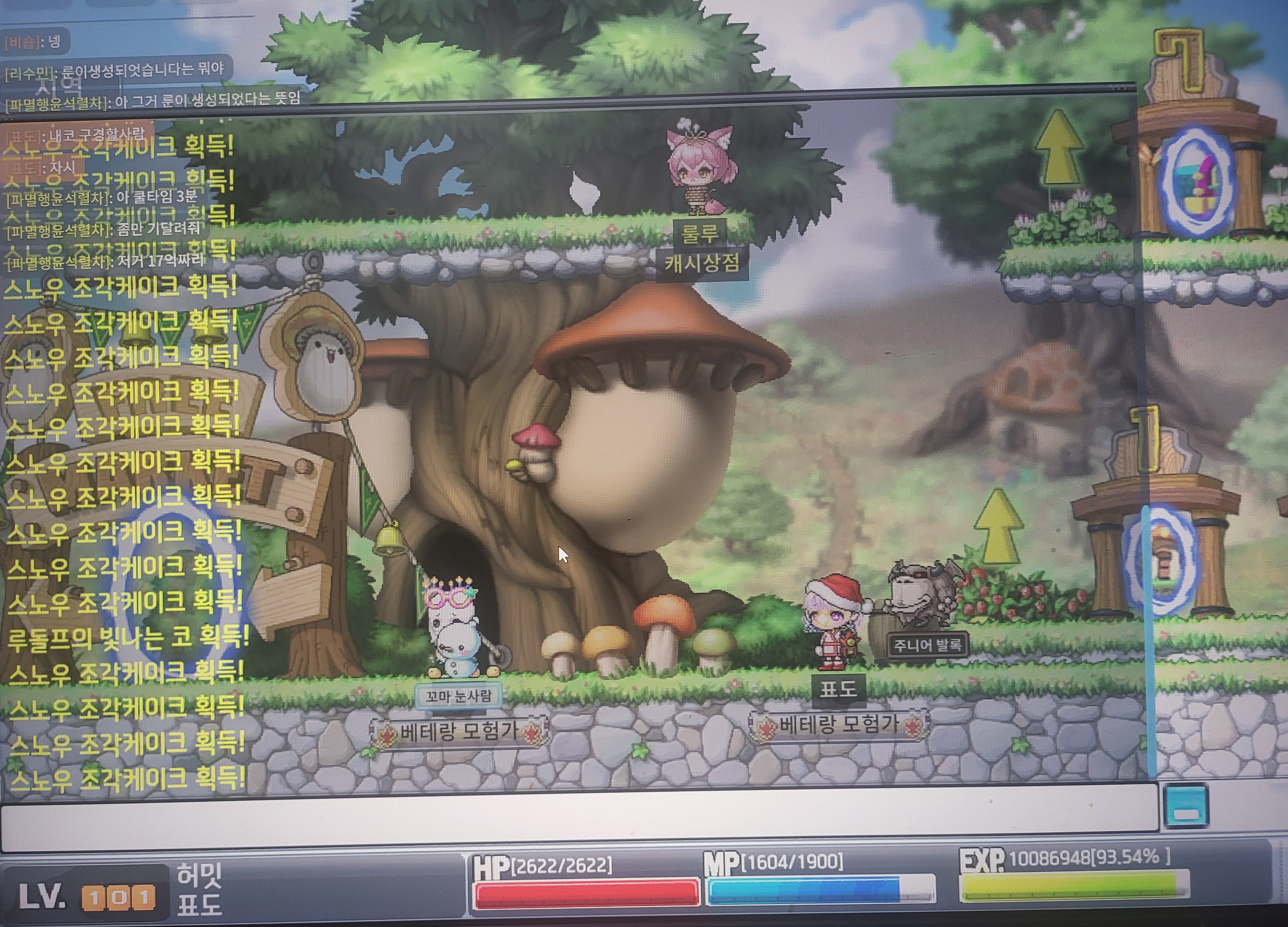Click the EXP 10086948[93.54%] value text
The image size is (1288, 927).
click(1089, 857)
